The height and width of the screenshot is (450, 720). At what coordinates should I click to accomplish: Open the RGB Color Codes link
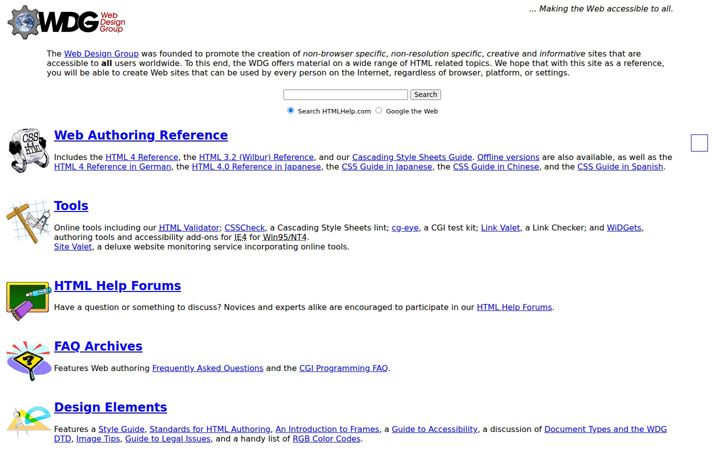326,439
